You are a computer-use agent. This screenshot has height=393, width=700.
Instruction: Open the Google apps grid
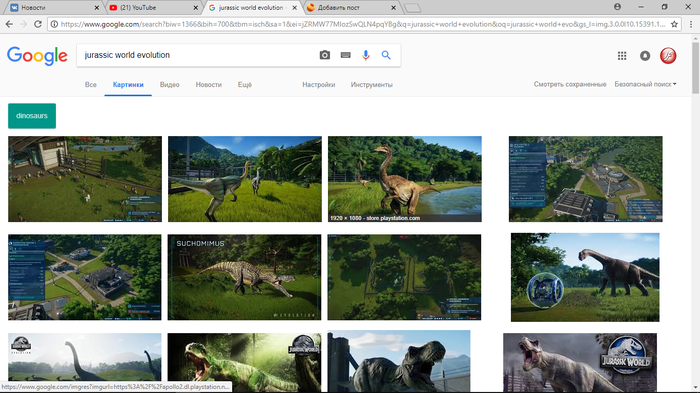click(x=622, y=56)
